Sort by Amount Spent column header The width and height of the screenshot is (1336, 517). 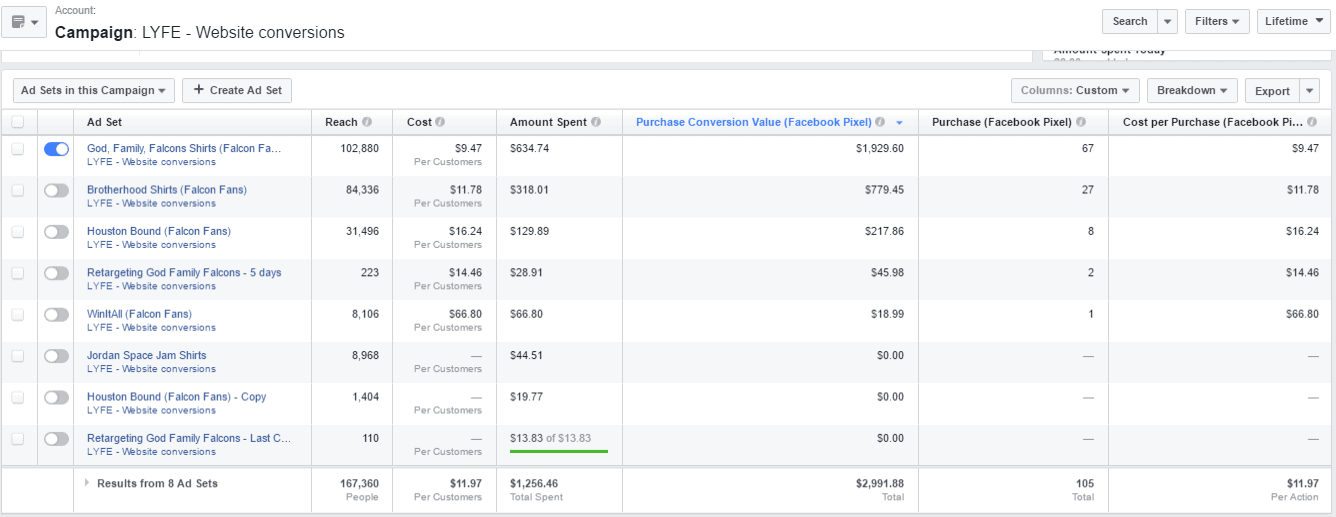pyautogui.click(x=548, y=122)
